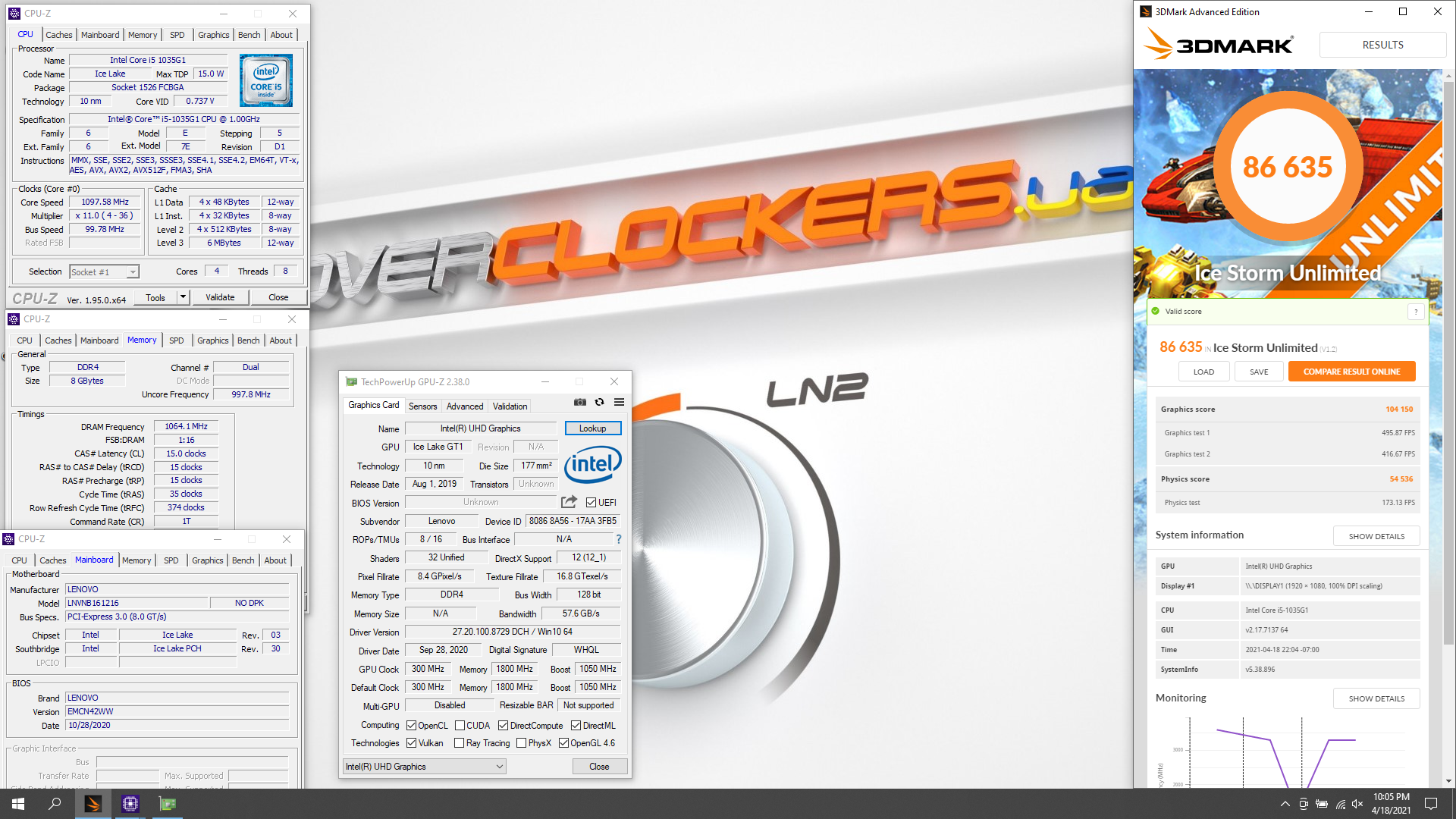
Task: Click the LOAD button in 3DMark
Action: 1203,372
